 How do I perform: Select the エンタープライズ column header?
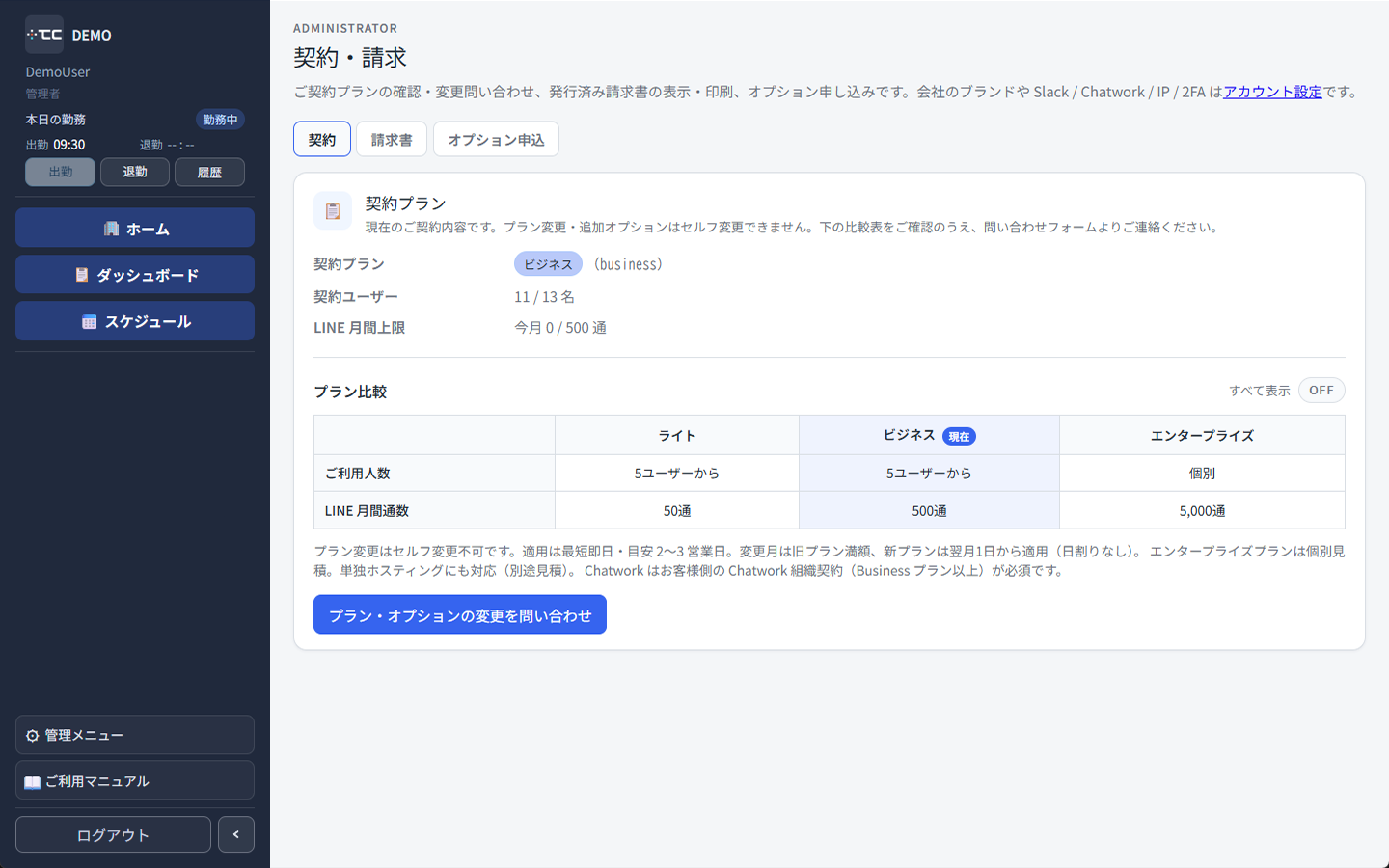tap(1202, 435)
